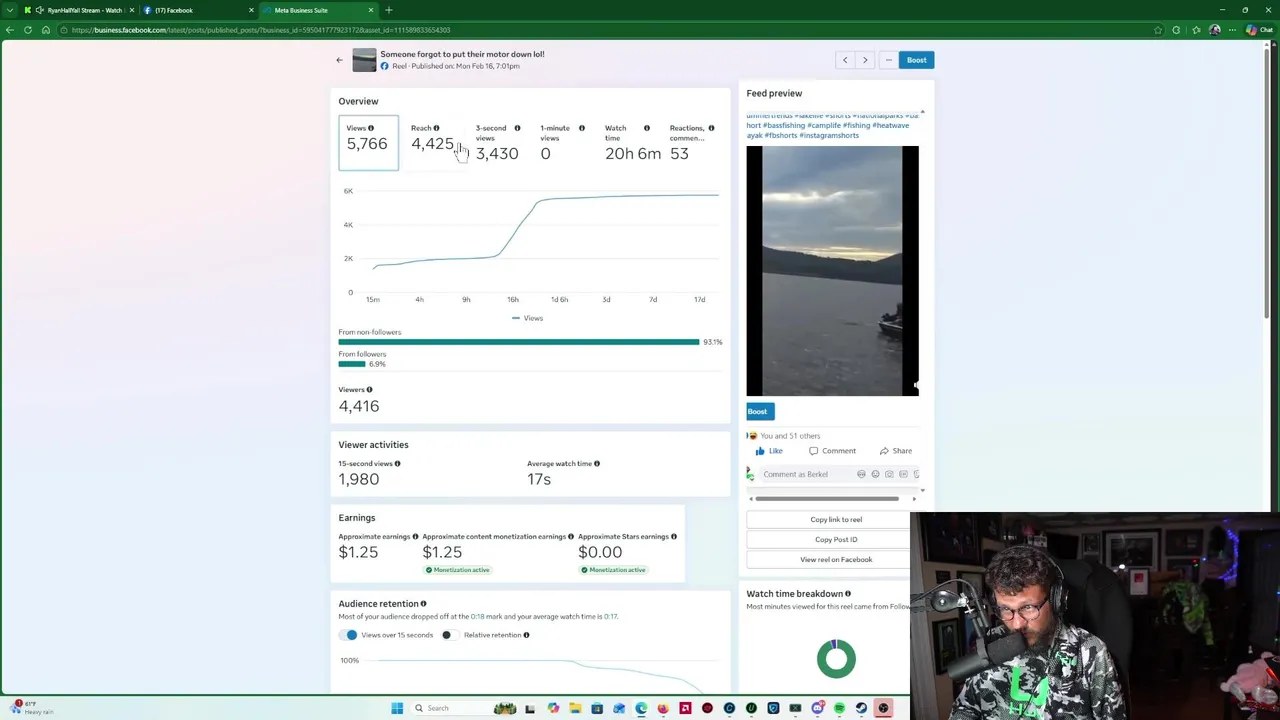Click the 0:17 average watch time link

(x=610, y=617)
